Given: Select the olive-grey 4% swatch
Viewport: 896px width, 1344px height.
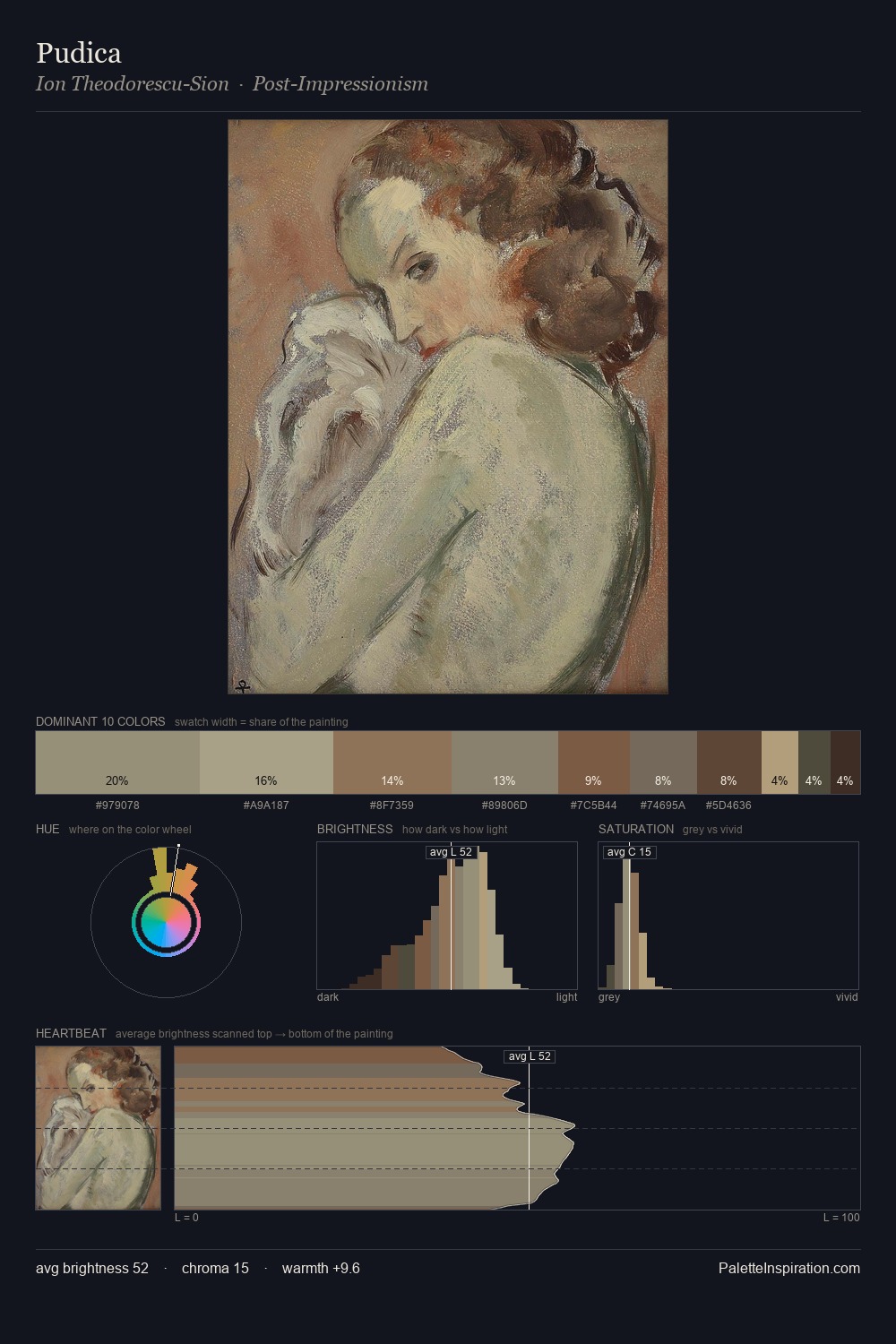Looking at the screenshot, I should tap(814, 762).
